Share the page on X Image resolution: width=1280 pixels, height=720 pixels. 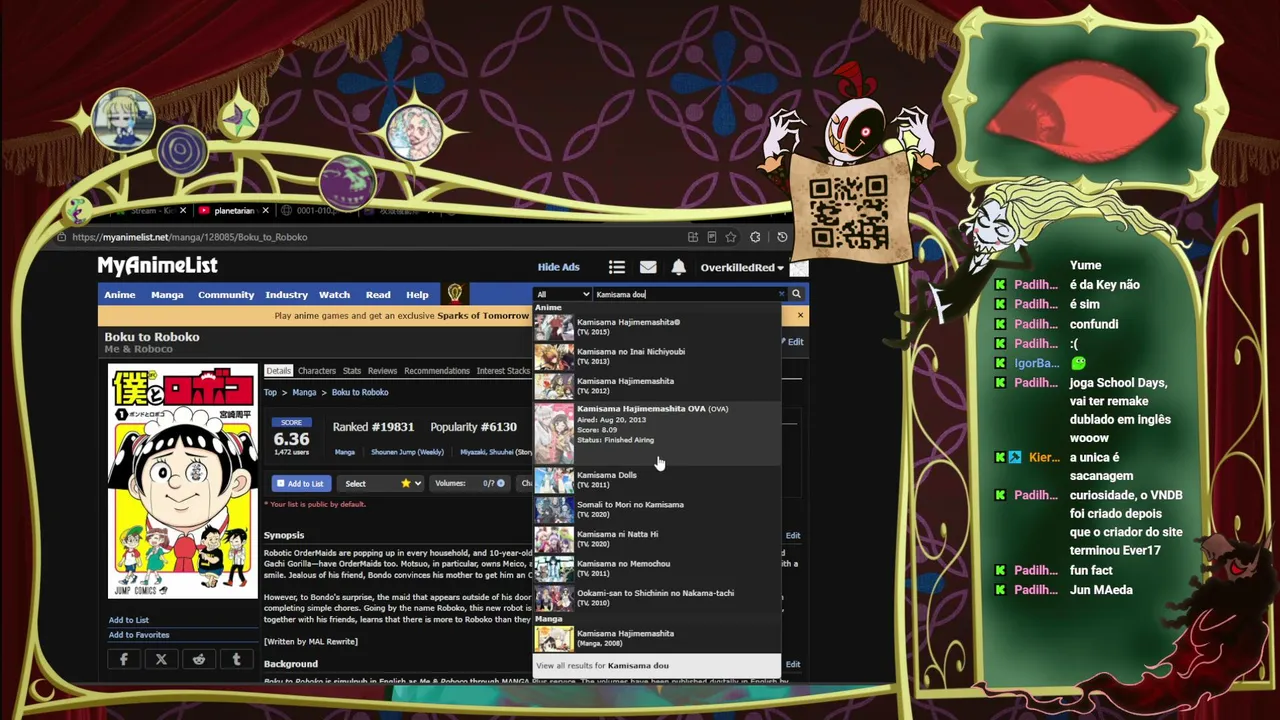[161, 659]
